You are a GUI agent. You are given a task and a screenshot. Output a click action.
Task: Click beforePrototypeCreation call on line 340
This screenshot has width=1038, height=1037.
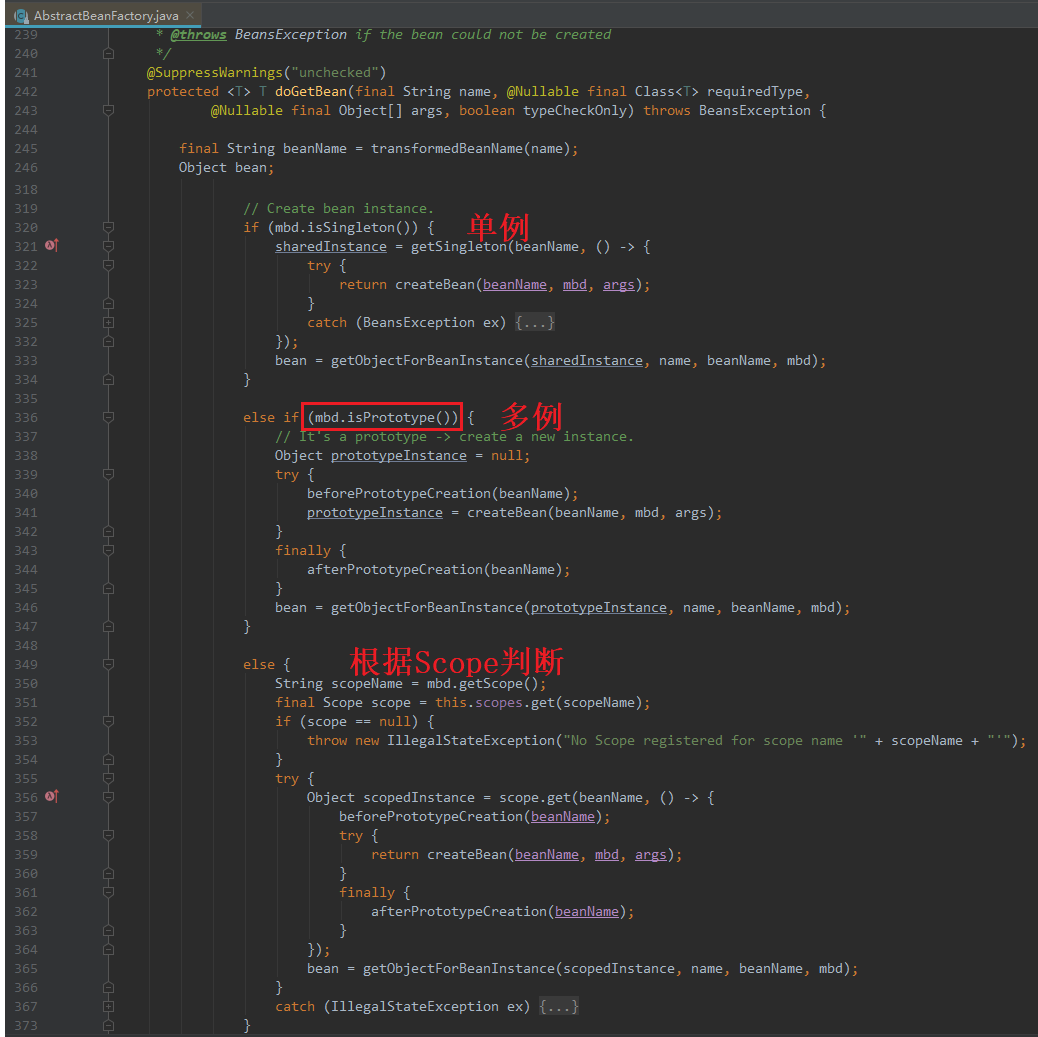pos(399,493)
